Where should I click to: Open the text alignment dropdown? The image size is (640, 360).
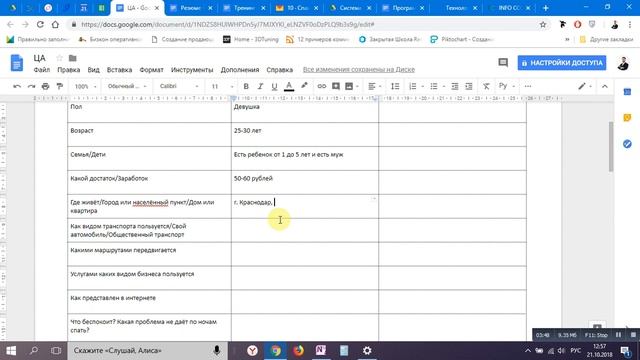(375, 87)
